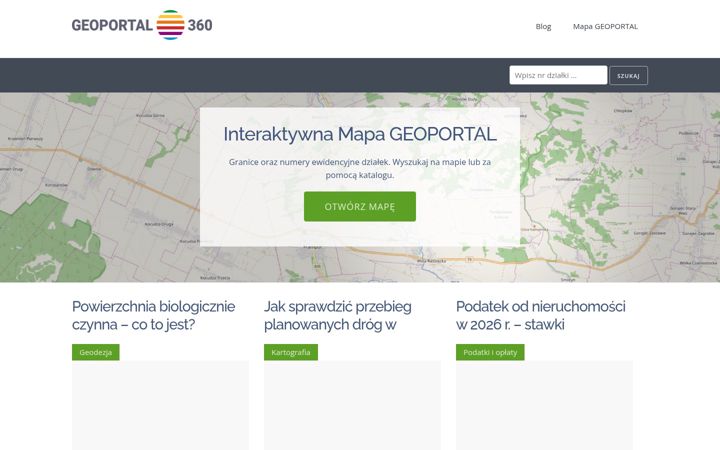
Task: Select the 'Podatki i opłaty' category tag
Action: pyautogui.click(x=490, y=352)
